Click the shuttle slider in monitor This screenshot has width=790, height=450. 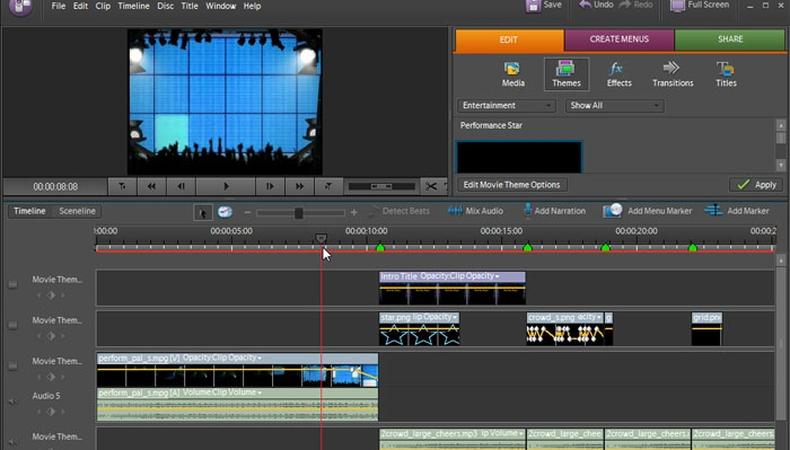tap(381, 186)
